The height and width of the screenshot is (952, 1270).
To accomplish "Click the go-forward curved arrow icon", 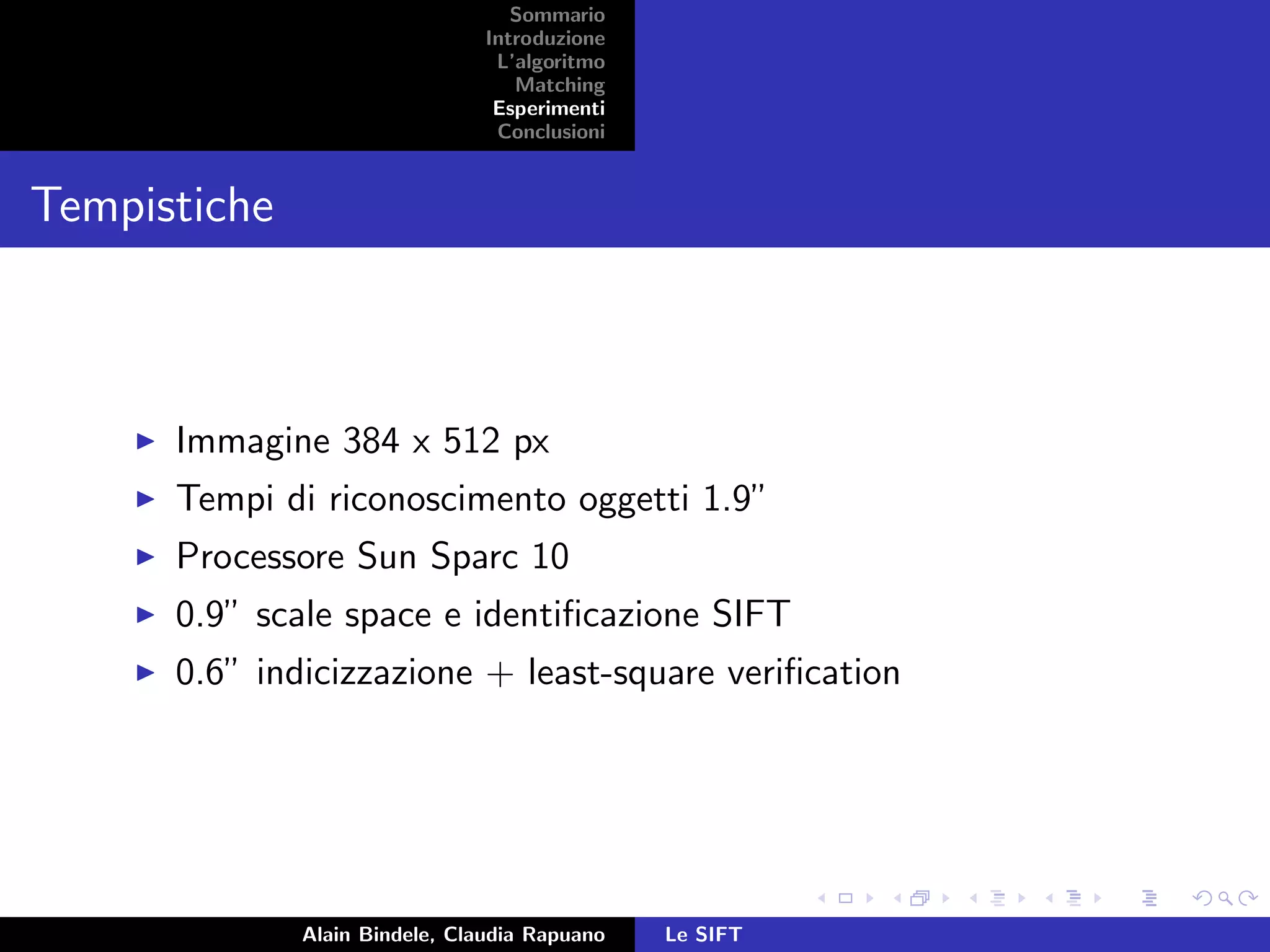I will pyautogui.click(x=1248, y=898).
